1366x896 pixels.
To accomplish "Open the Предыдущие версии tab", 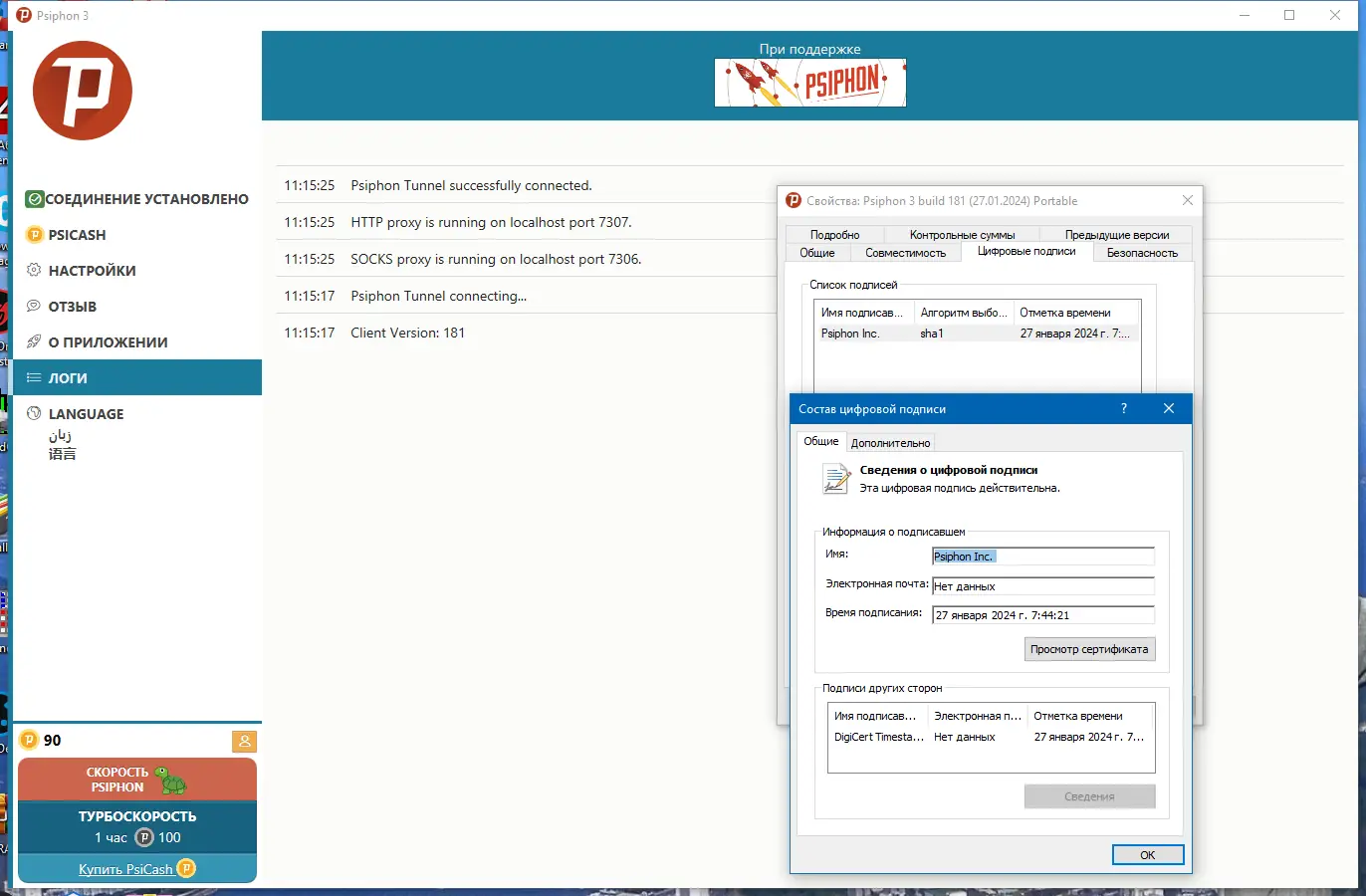I will [x=1117, y=235].
